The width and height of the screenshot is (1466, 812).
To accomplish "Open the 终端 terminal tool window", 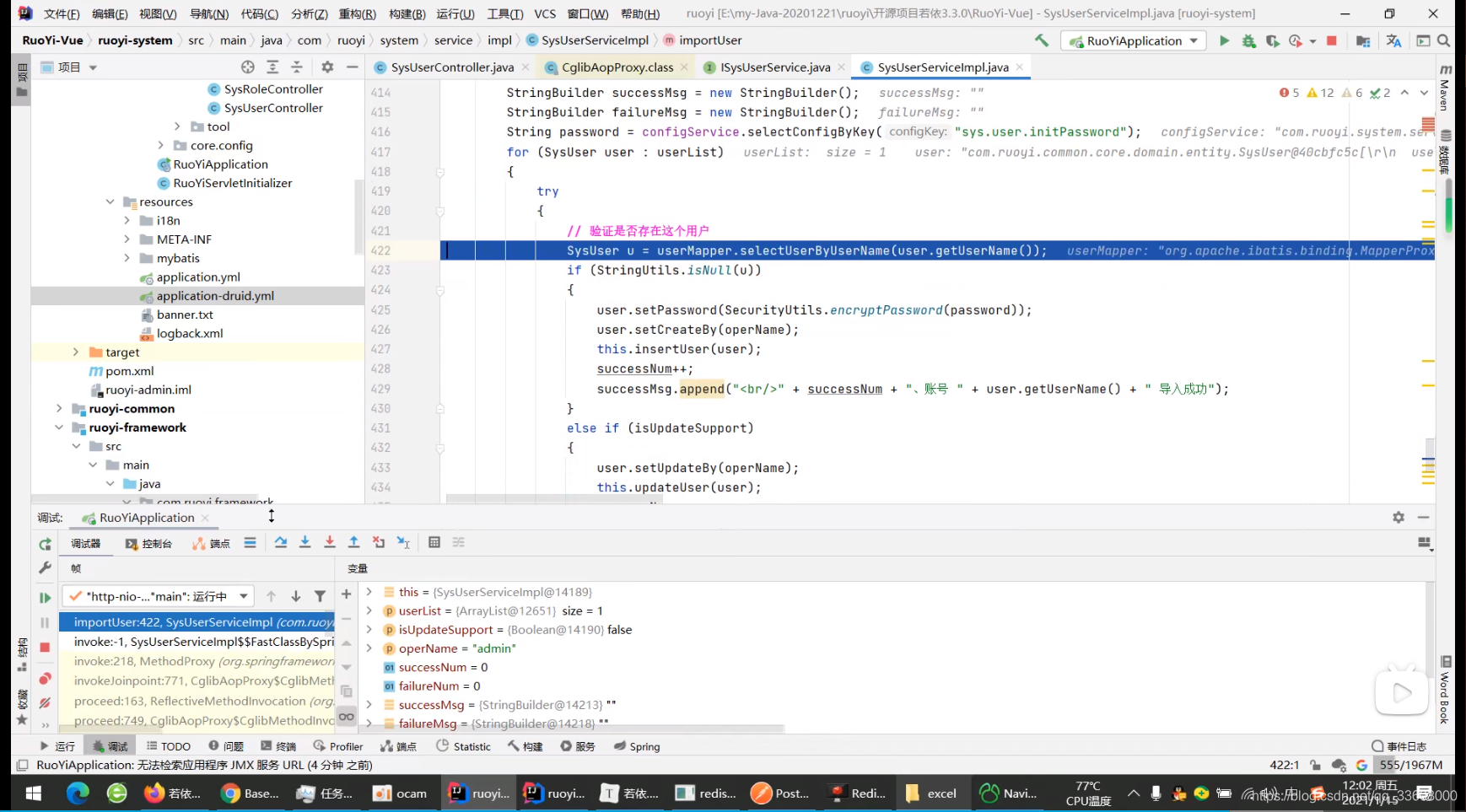I will click(278, 746).
